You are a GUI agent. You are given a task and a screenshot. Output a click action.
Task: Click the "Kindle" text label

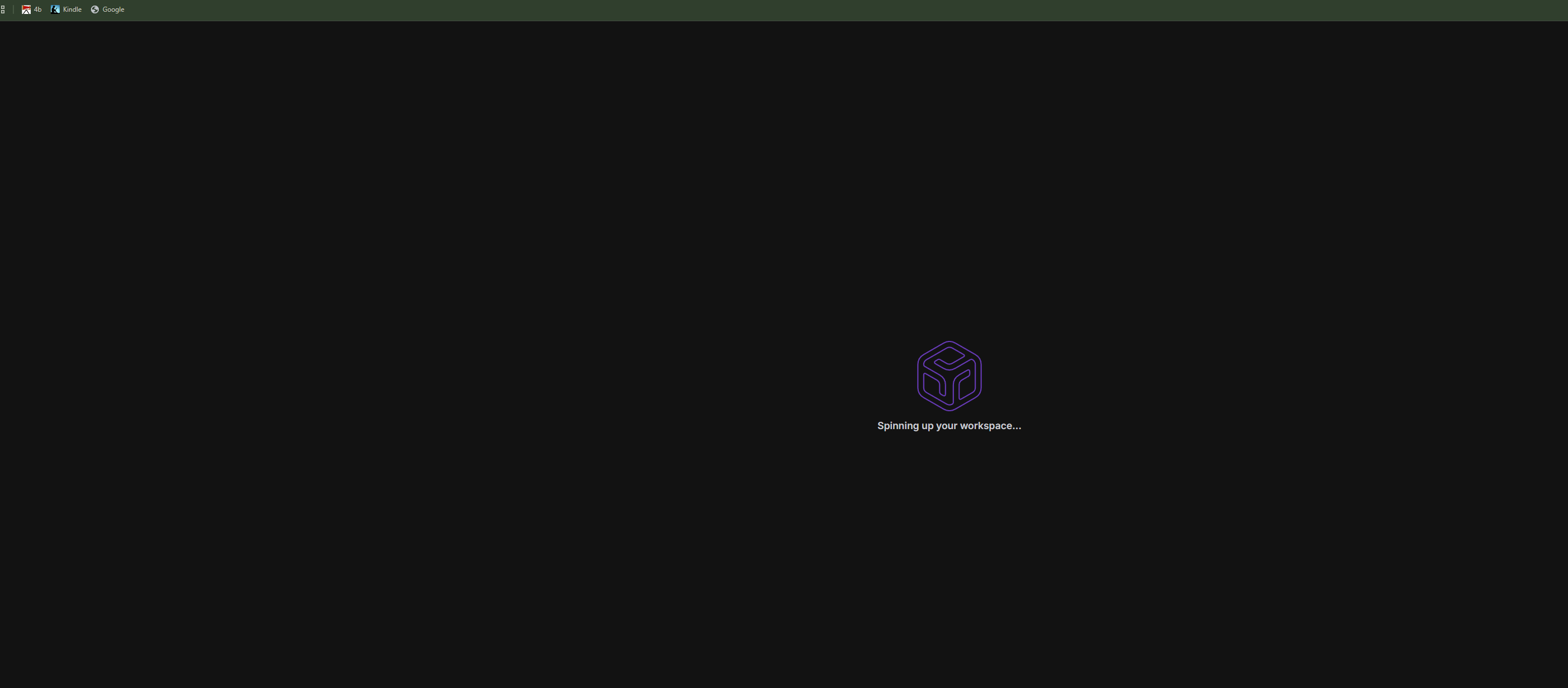[x=72, y=9]
